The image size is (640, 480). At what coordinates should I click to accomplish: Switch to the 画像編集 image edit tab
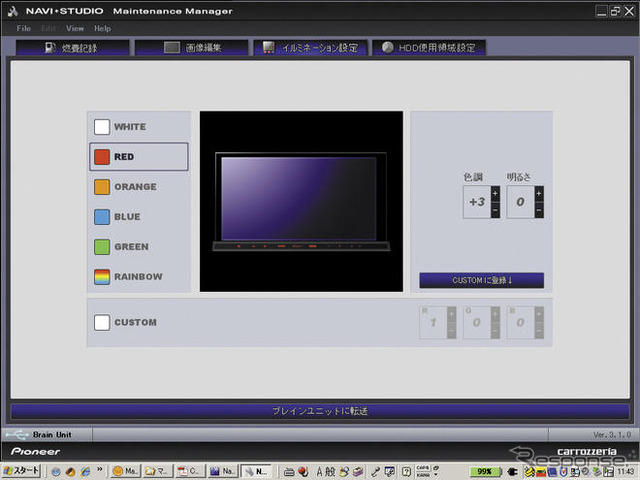191,48
